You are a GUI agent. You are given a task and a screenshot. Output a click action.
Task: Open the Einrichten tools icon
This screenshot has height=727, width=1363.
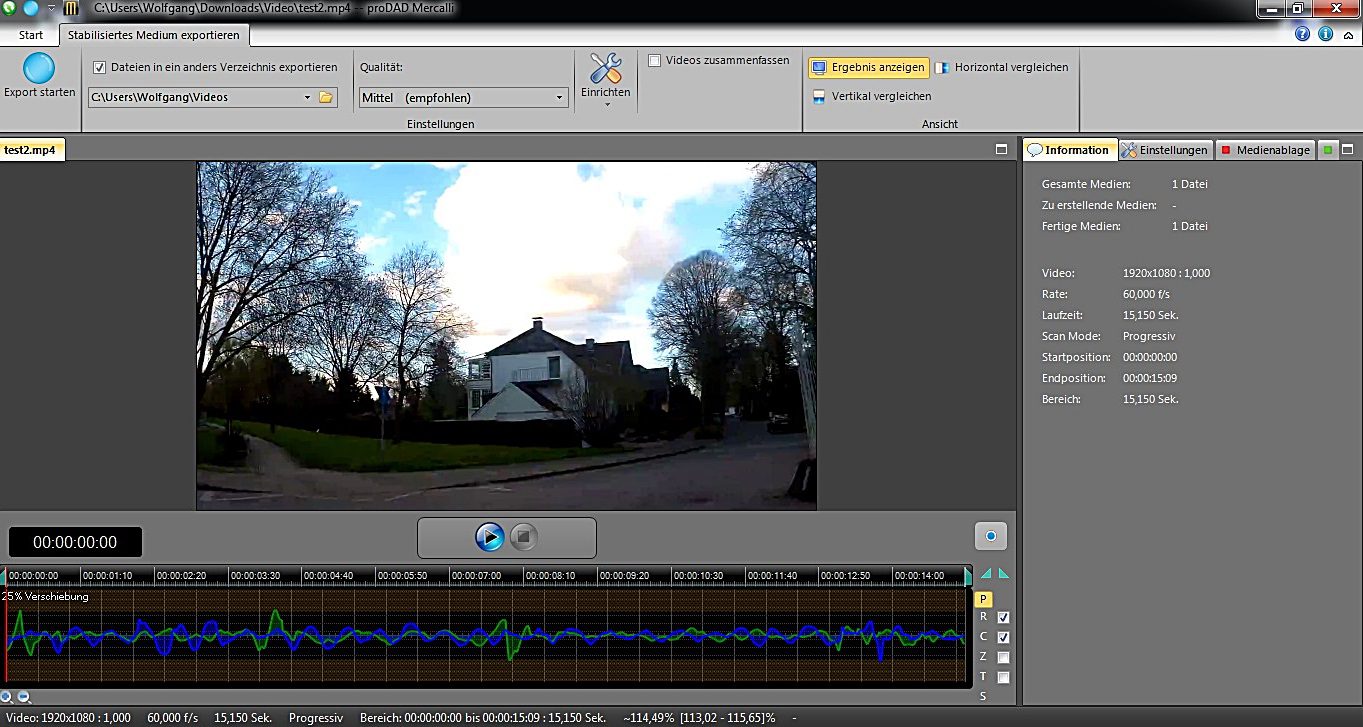(x=605, y=69)
